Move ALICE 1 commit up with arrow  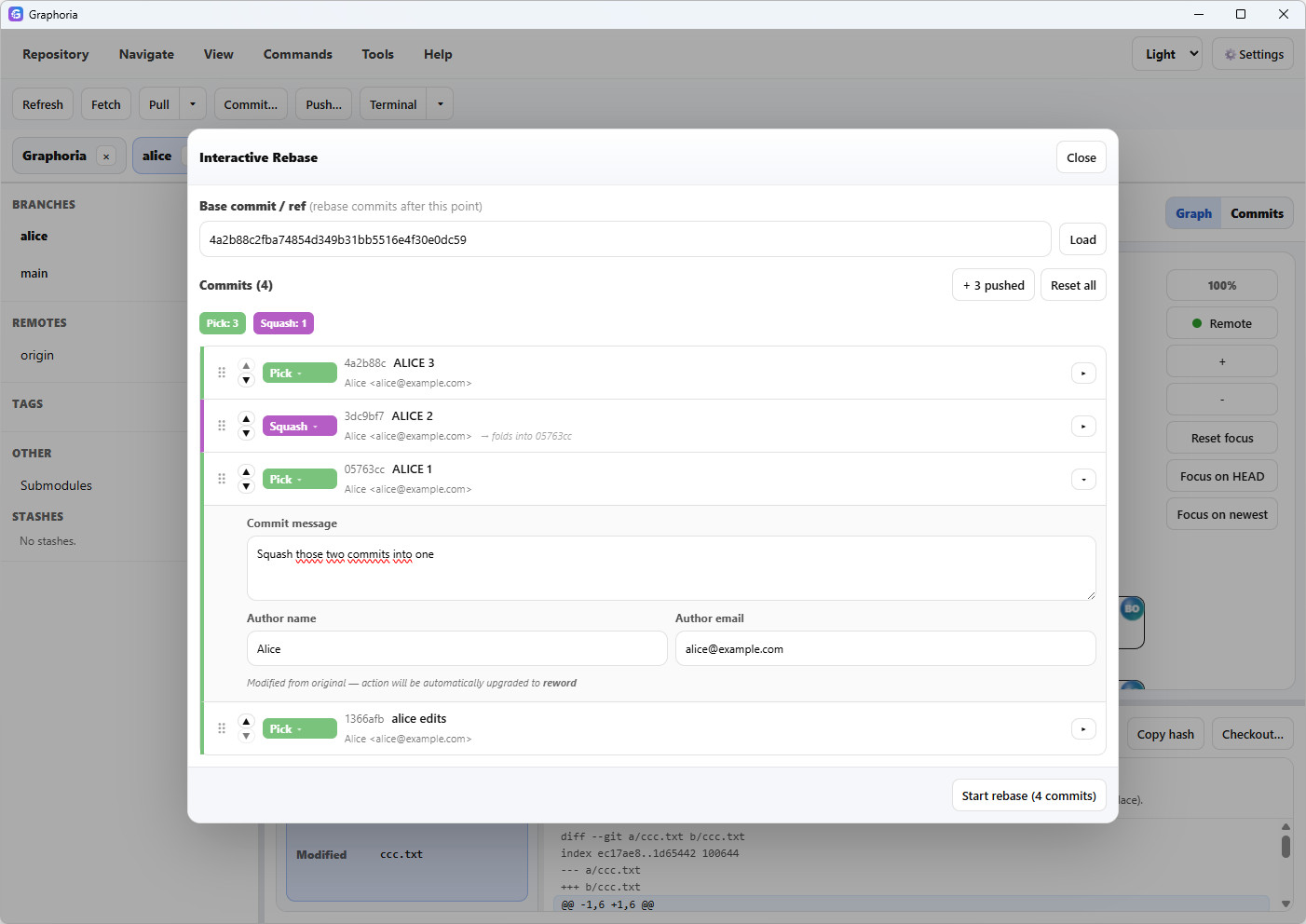(x=246, y=471)
